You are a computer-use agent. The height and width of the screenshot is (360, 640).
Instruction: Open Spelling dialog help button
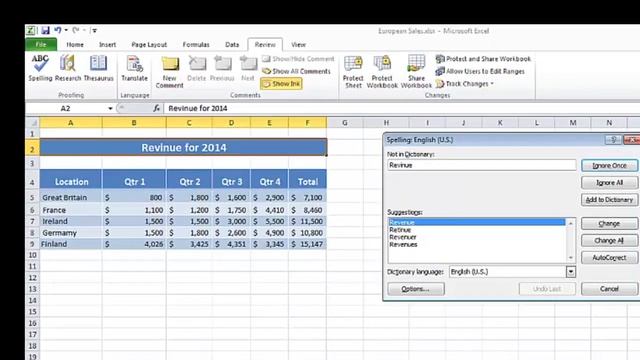click(x=613, y=140)
